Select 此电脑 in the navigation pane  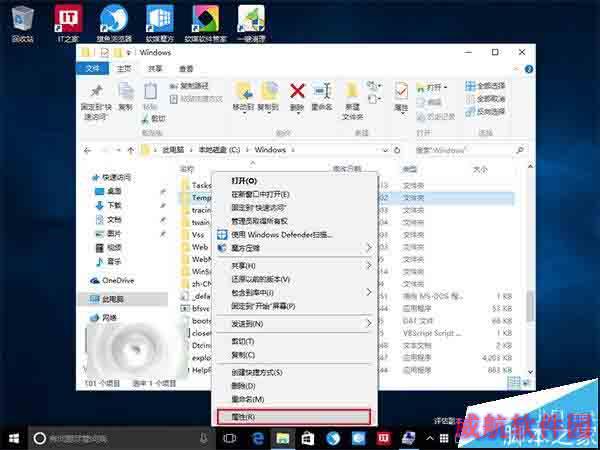[x=123, y=299]
